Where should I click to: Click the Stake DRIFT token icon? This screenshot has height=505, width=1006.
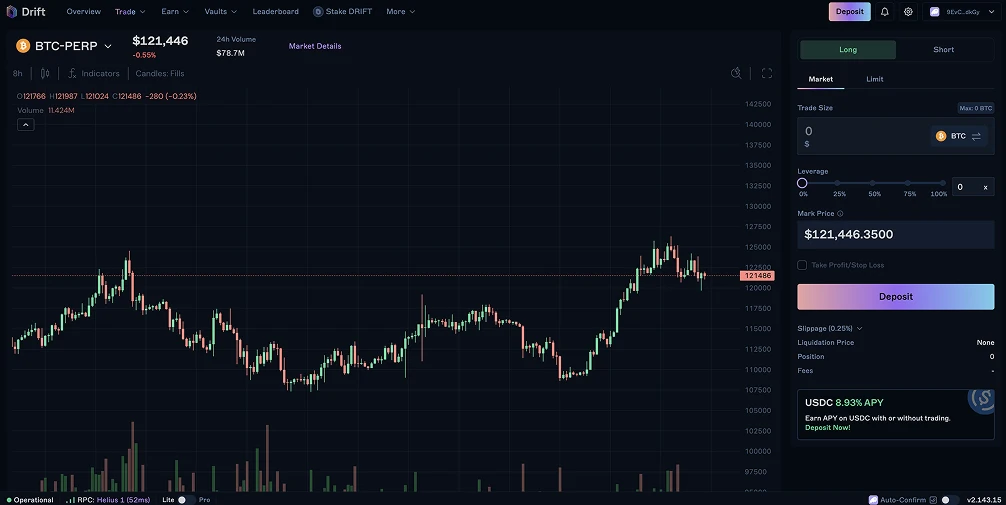[x=318, y=12]
